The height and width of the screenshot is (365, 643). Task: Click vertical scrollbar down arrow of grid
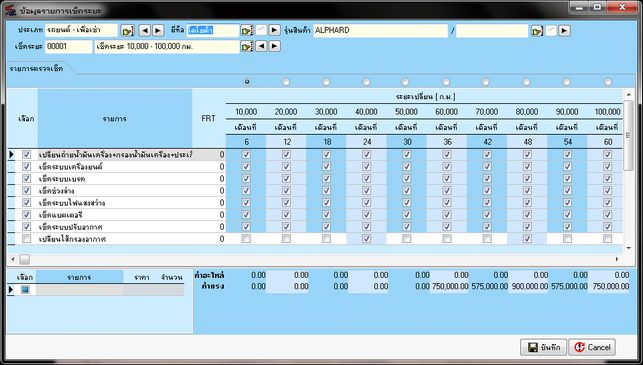pos(629,248)
